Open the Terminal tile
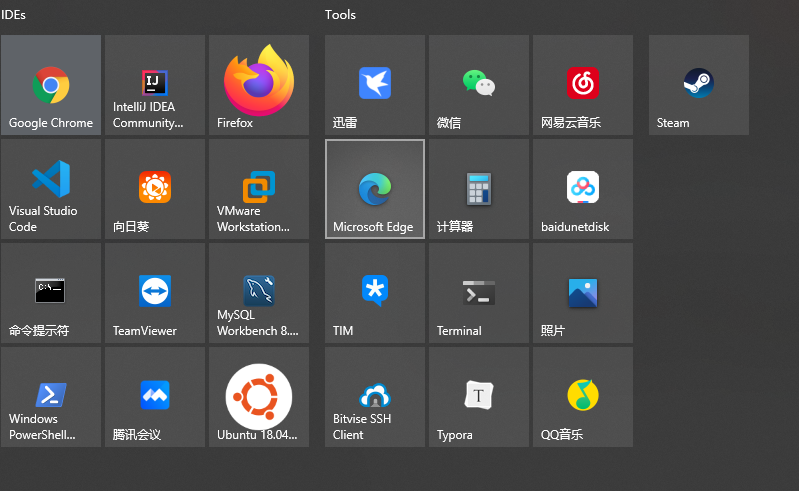The image size is (799, 491). [x=479, y=293]
